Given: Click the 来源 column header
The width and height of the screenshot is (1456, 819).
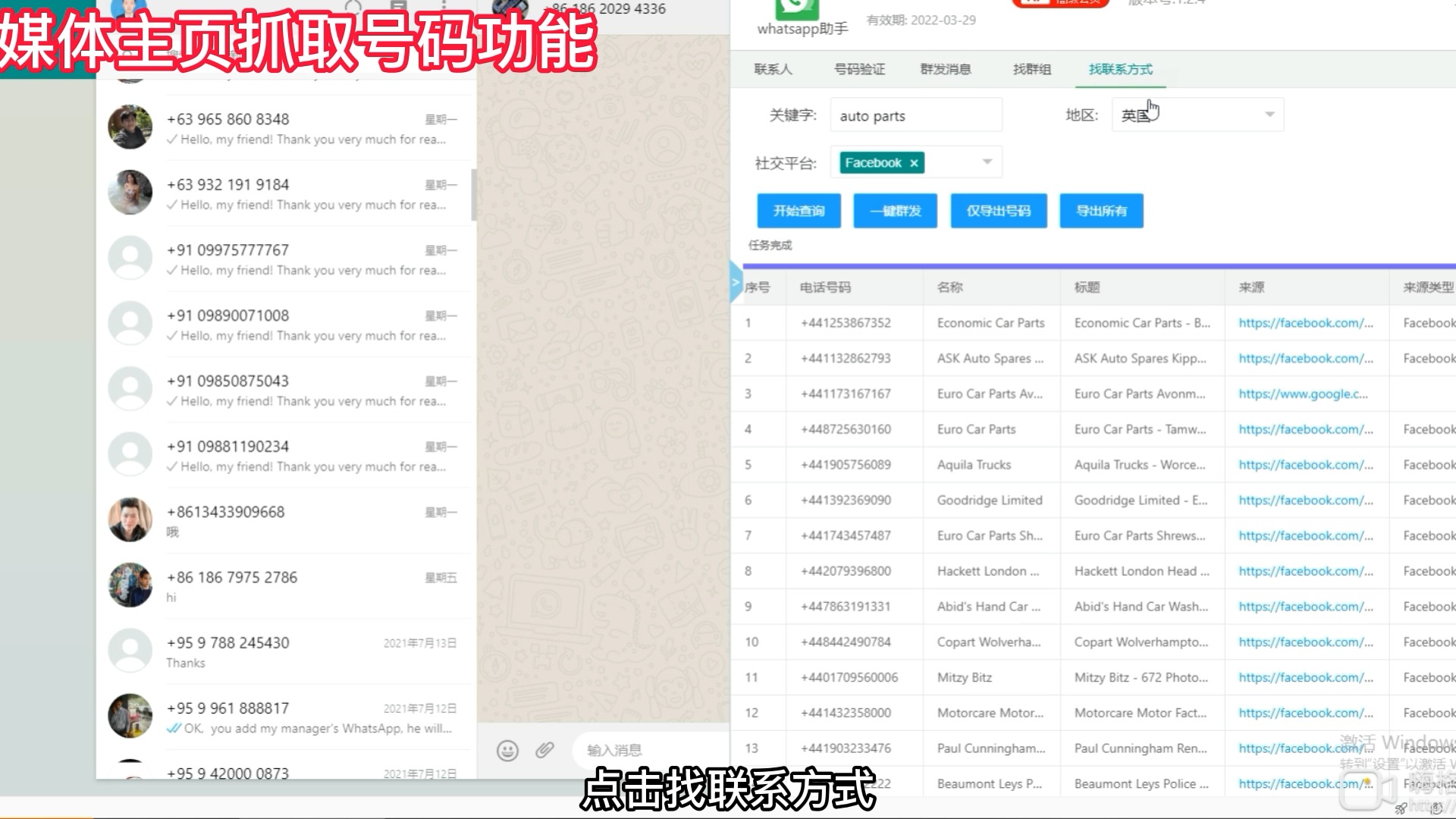Looking at the screenshot, I should click(1251, 287).
